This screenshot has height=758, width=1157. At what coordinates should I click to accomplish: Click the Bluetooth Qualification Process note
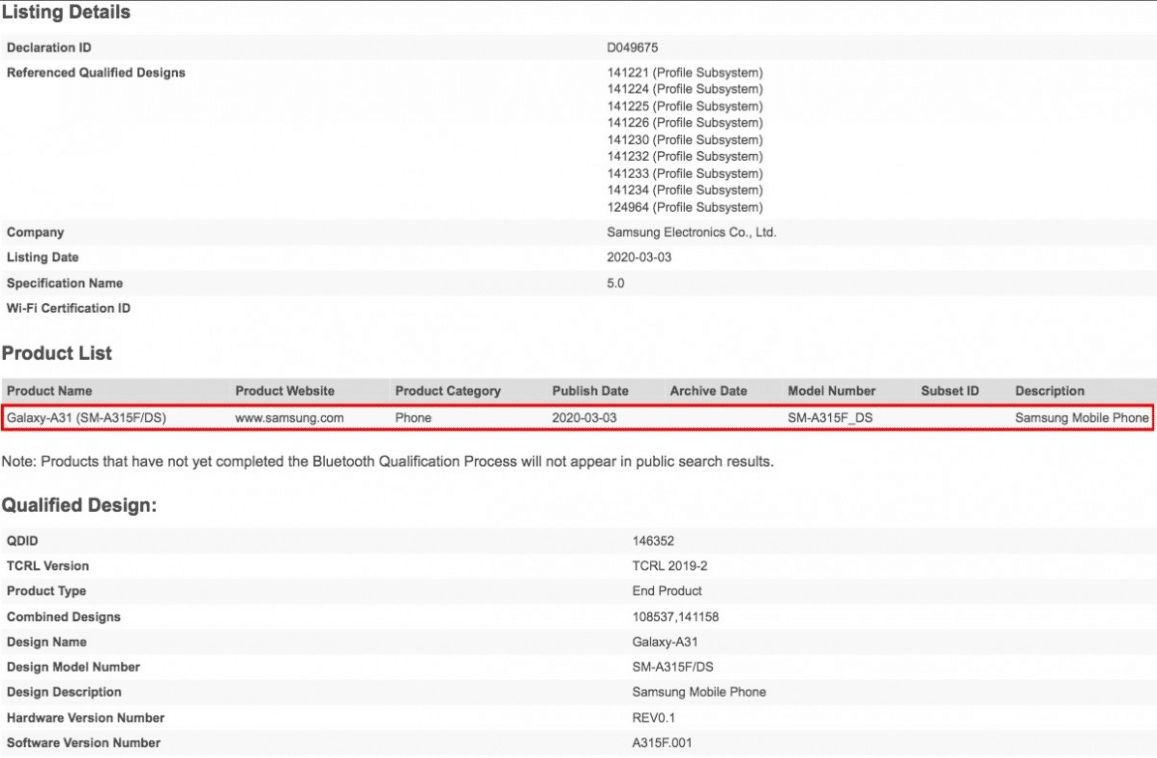point(387,461)
